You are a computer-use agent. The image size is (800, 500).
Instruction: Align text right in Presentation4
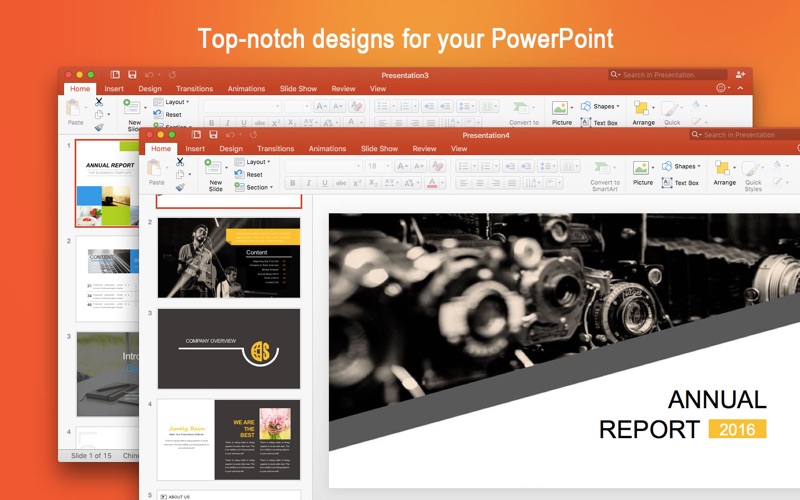(x=496, y=183)
